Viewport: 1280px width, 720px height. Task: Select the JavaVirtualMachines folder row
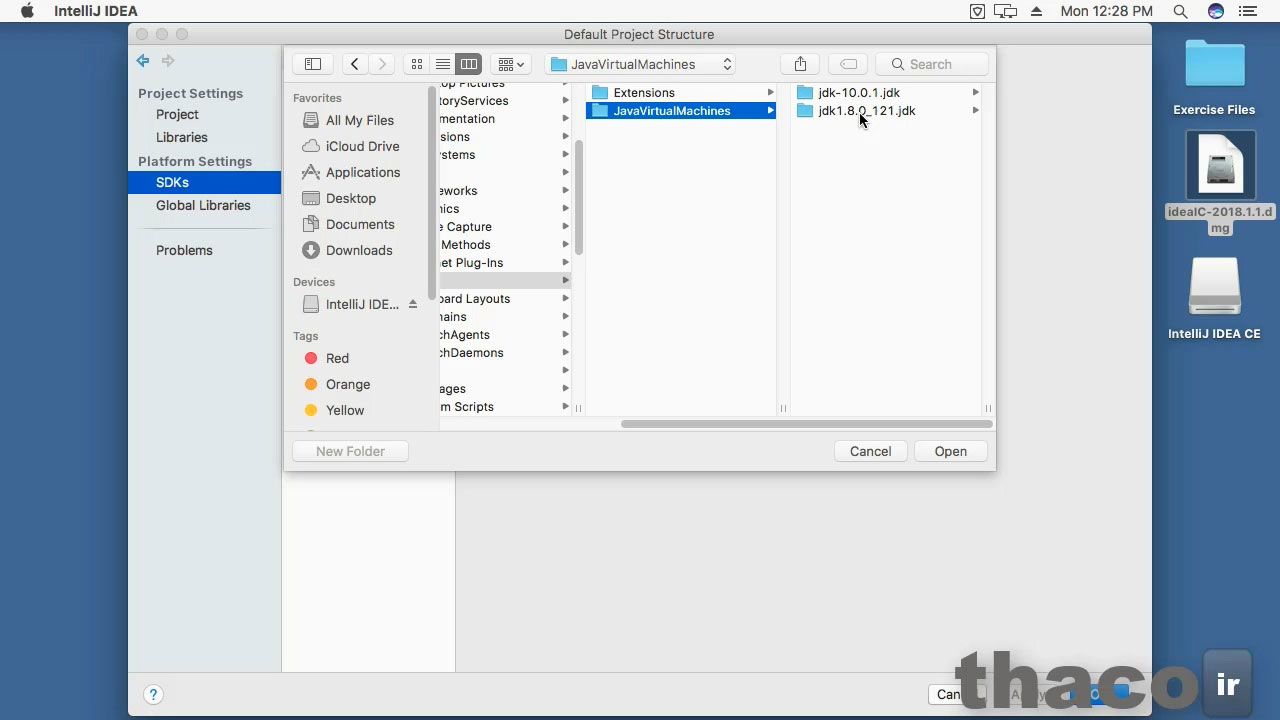pyautogui.click(x=681, y=111)
